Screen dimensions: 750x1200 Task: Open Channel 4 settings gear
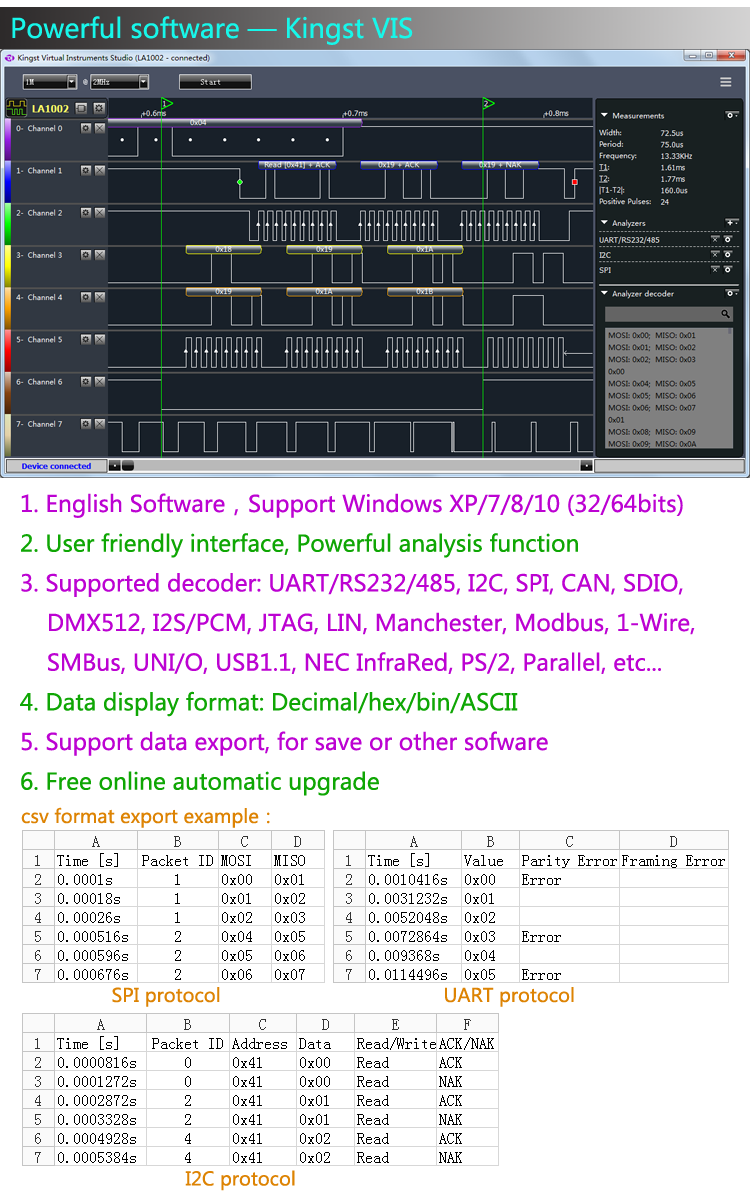(x=86, y=297)
